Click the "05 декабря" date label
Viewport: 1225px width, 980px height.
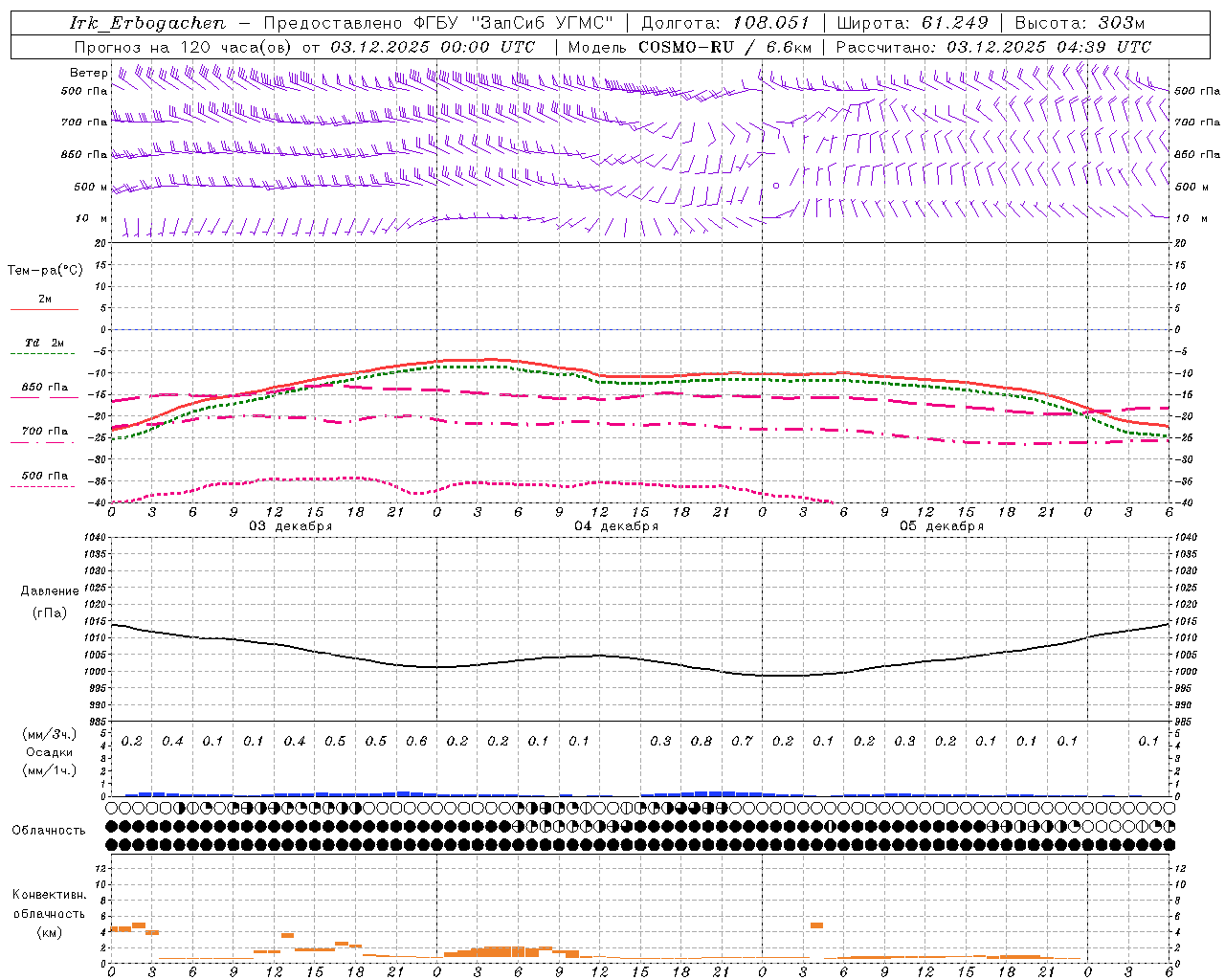[x=942, y=526]
